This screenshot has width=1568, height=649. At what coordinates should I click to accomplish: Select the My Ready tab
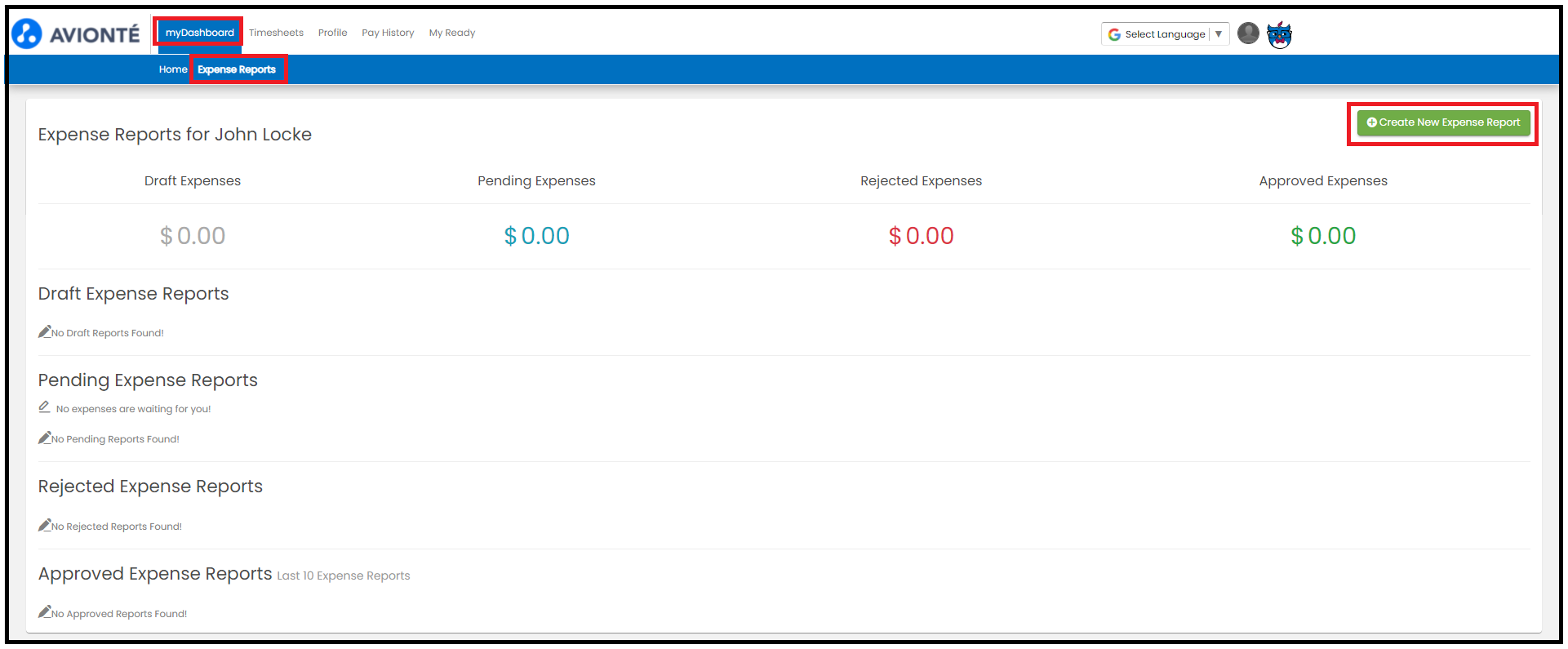click(x=452, y=33)
